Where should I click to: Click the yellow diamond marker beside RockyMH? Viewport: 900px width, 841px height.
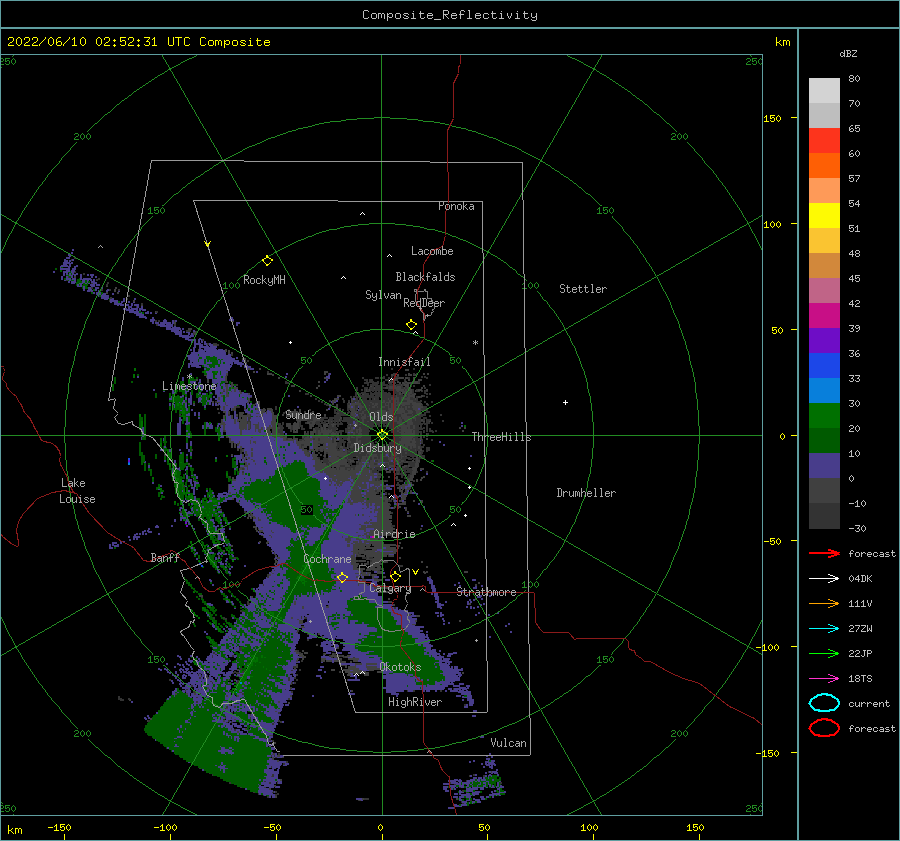tap(267, 261)
